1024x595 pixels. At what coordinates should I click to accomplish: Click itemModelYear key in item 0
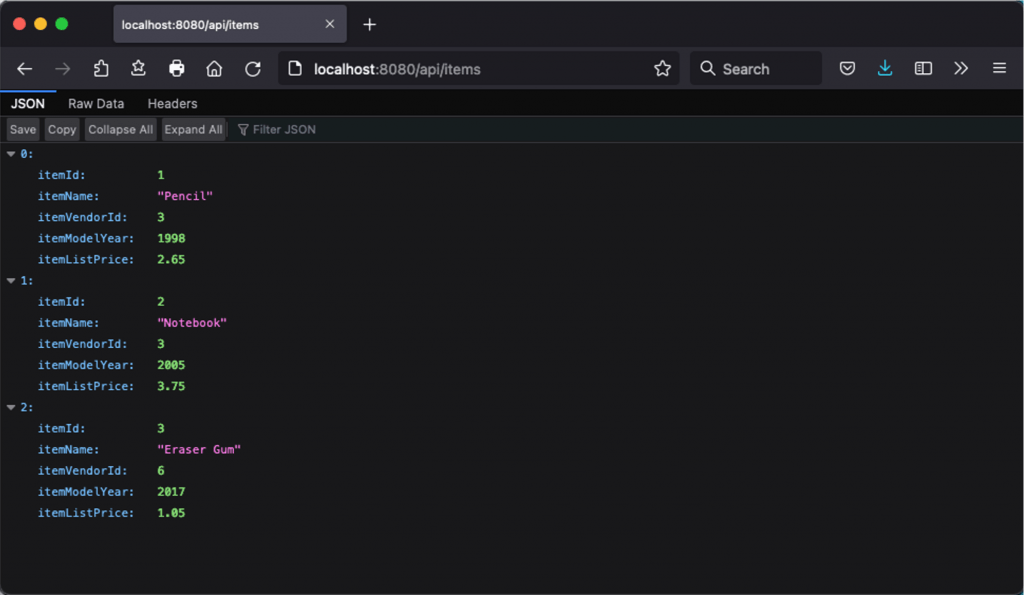click(x=86, y=238)
